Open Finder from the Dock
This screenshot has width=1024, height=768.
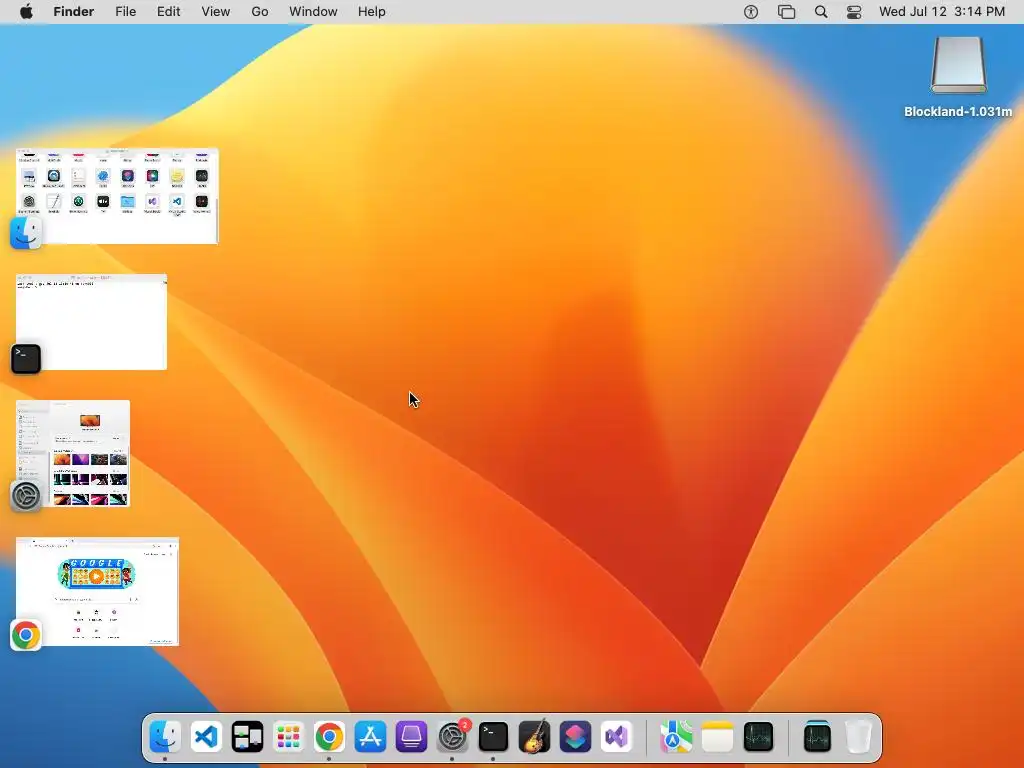pyautogui.click(x=165, y=737)
